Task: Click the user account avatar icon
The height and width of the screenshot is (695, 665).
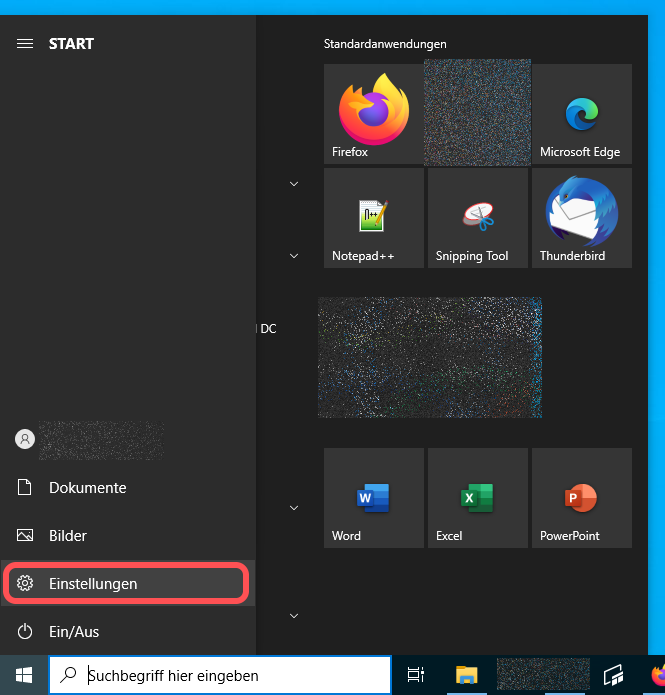Action: point(25,439)
